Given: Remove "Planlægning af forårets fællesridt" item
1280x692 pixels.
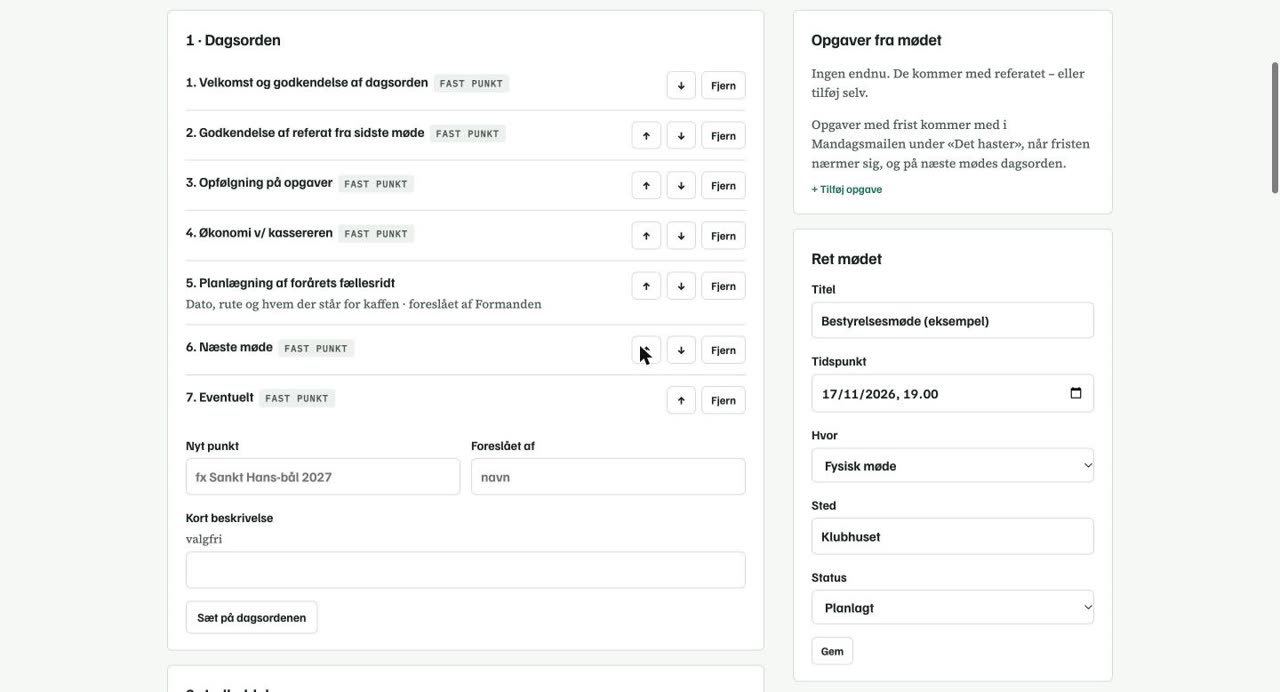Looking at the screenshot, I should pos(723,286).
